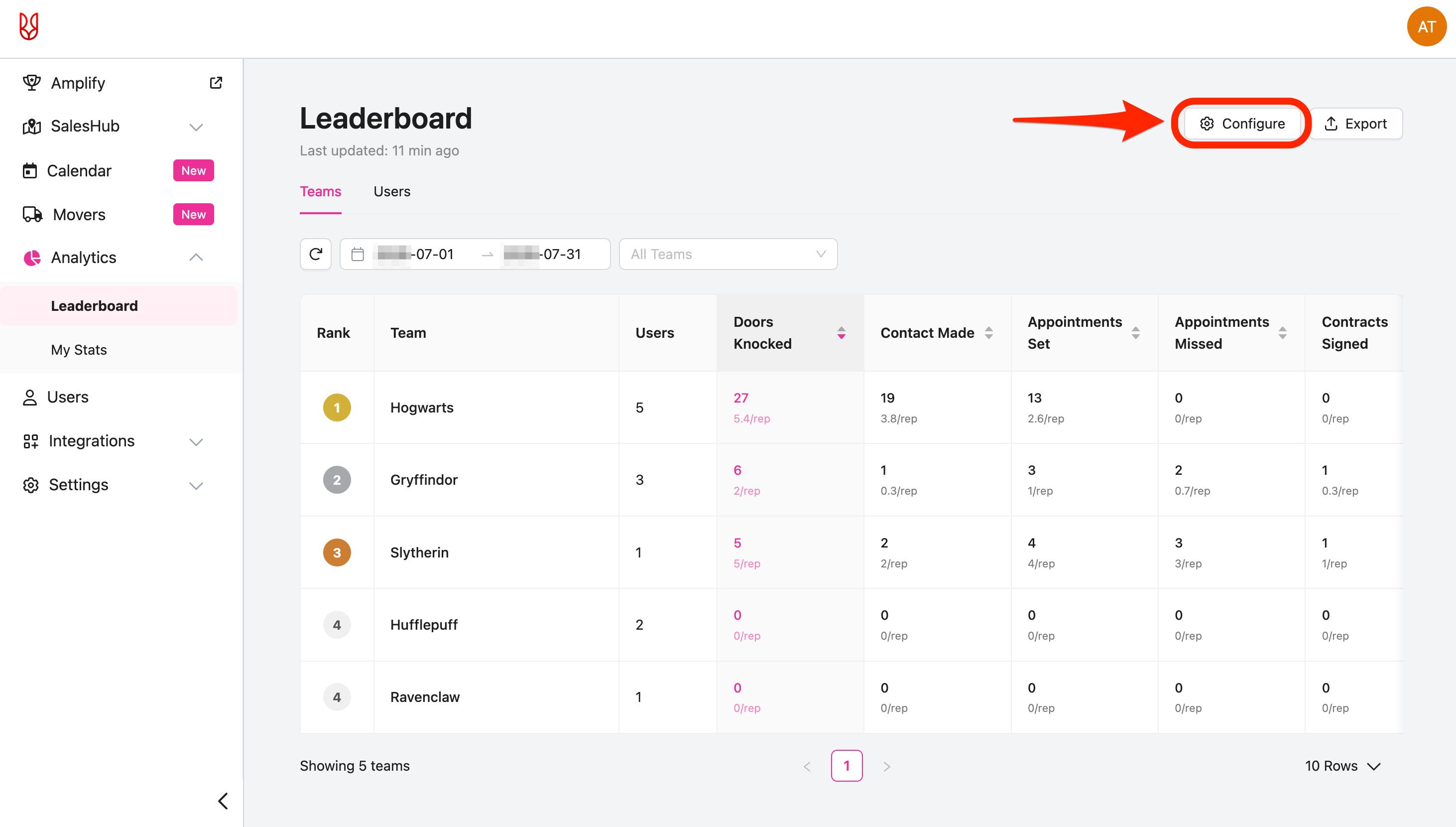
Task: Click the AT user avatar
Action: click(1426, 27)
